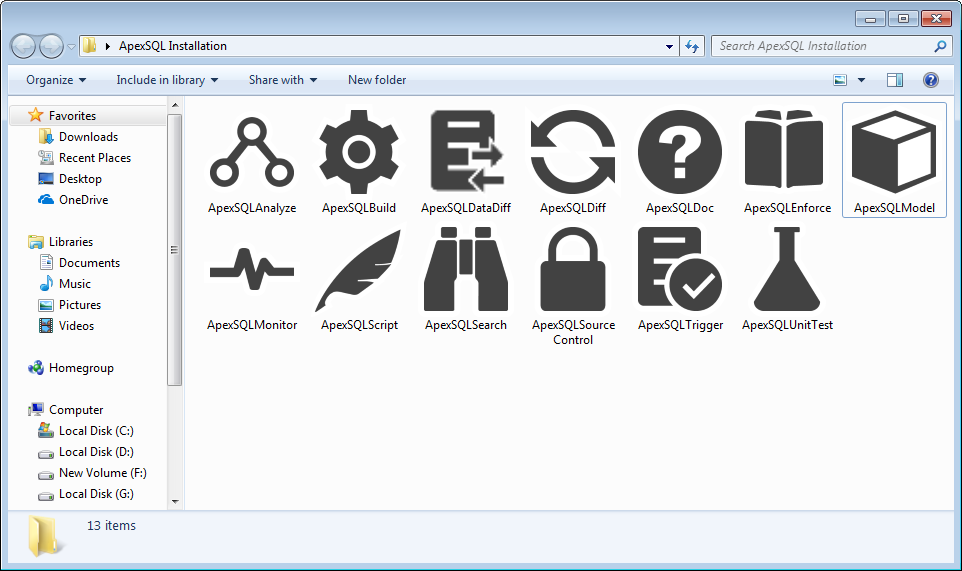Open OneDrive in the navigation pane
Viewport: 962px width, 571px height.
[83, 199]
